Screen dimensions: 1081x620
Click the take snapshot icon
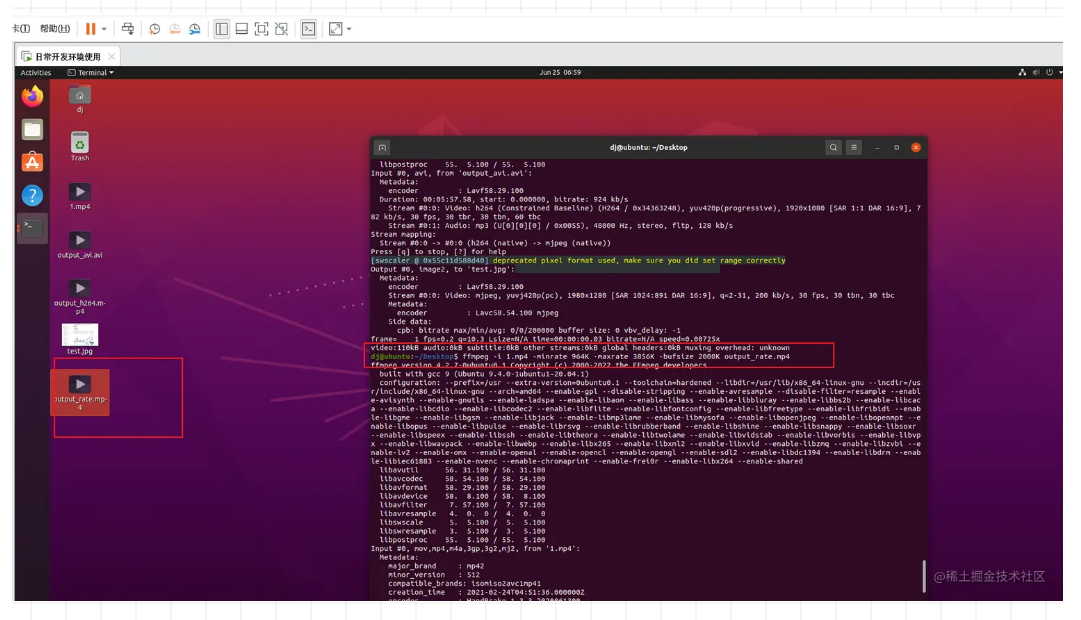click(x=154, y=29)
